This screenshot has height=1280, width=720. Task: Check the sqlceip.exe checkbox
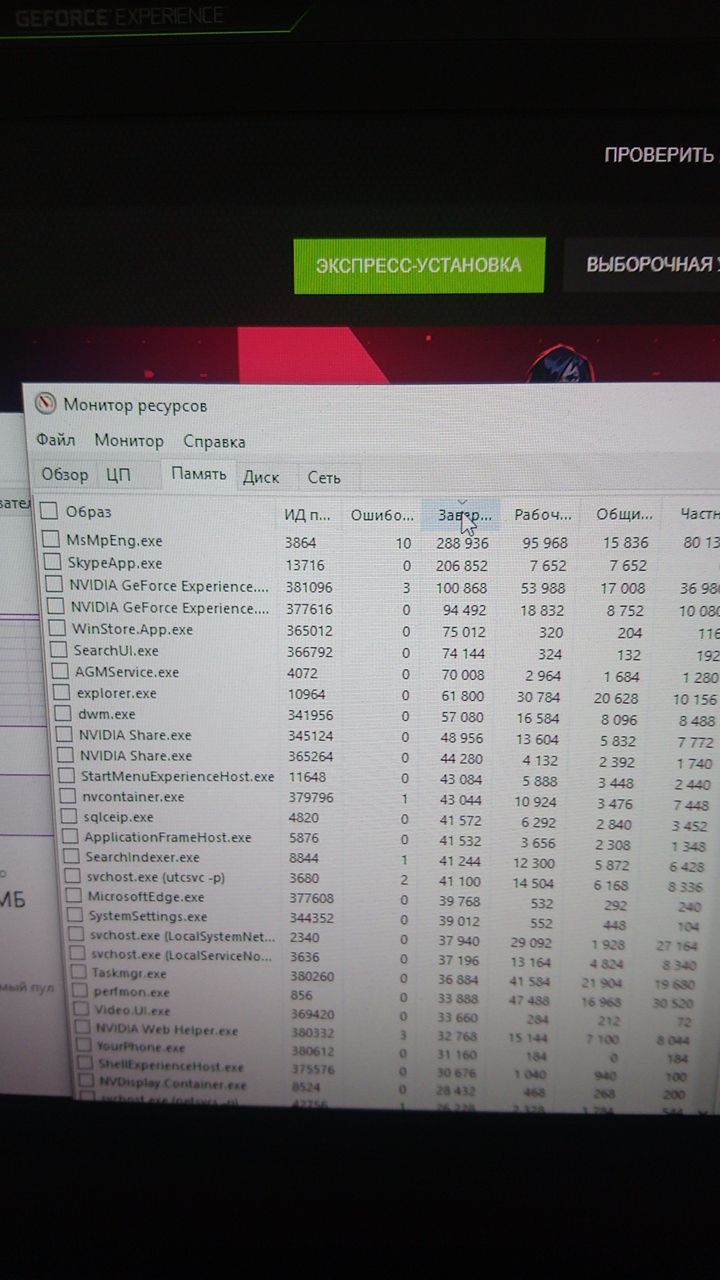pos(69,816)
